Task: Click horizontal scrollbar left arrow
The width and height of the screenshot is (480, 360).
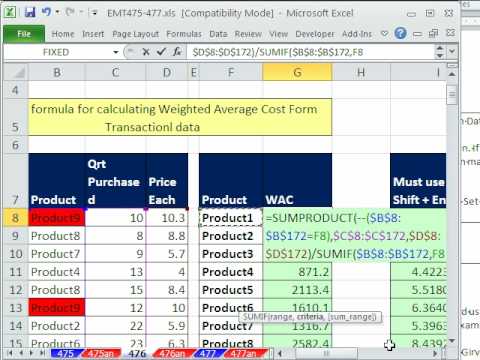Action: tap(280, 353)
